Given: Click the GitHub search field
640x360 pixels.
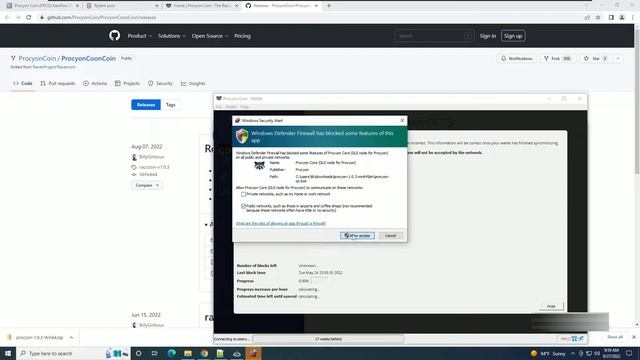Looking at the screenshot, I should pos(434,36).
